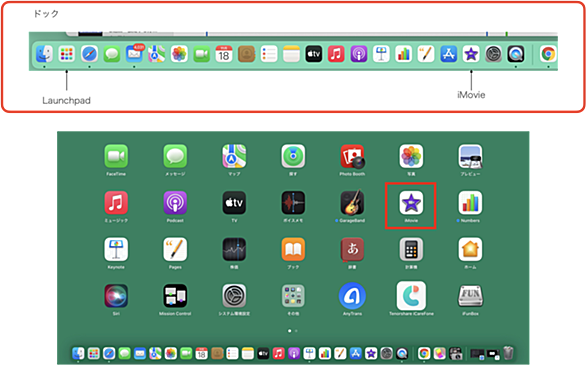This screenshot has width=586, height=392.
Task: Launch GarageBand from Launchpad
Action: pyautogui.click(x=352, y=203)
